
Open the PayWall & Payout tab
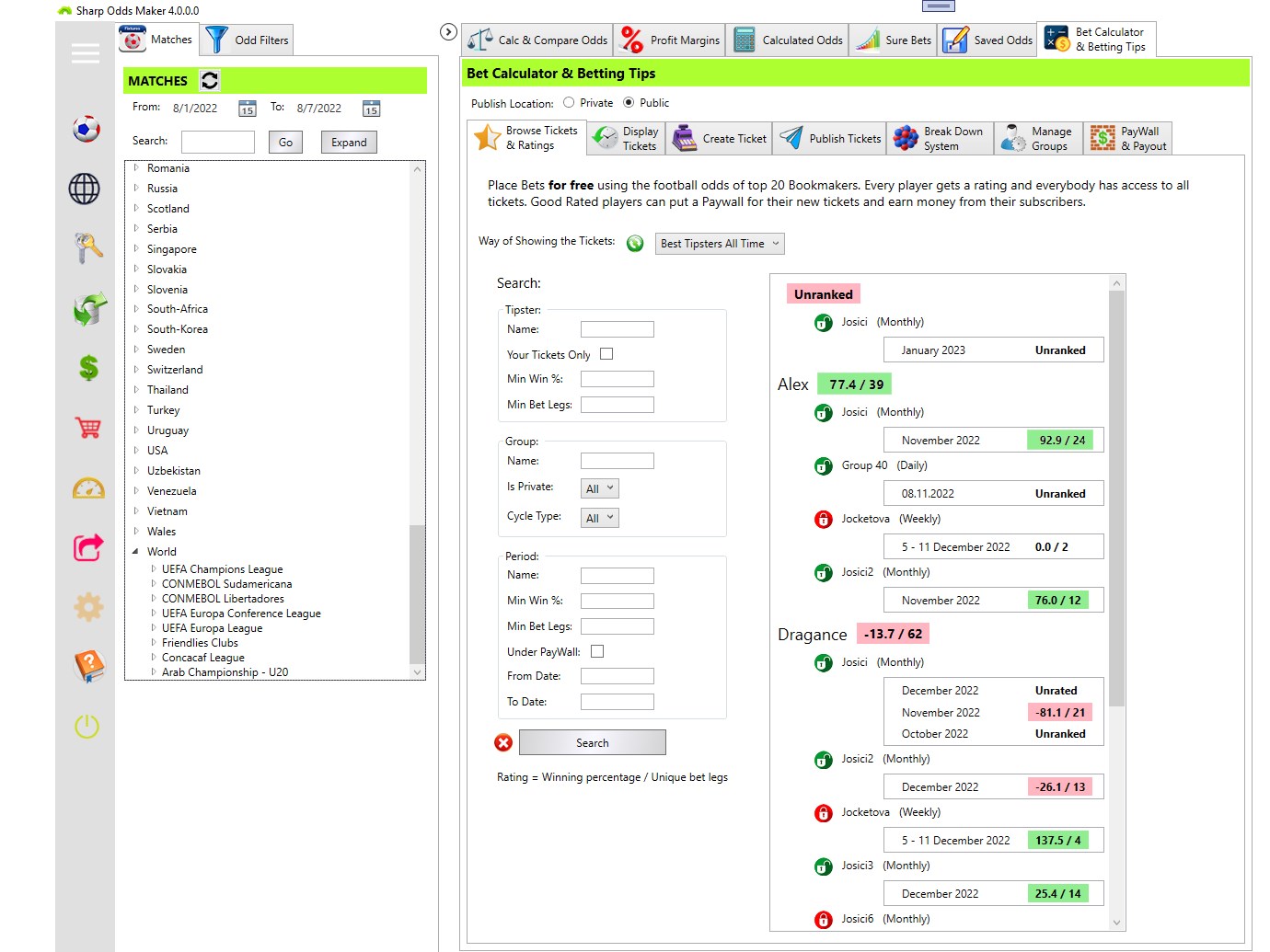click(x=1128, y=139)
